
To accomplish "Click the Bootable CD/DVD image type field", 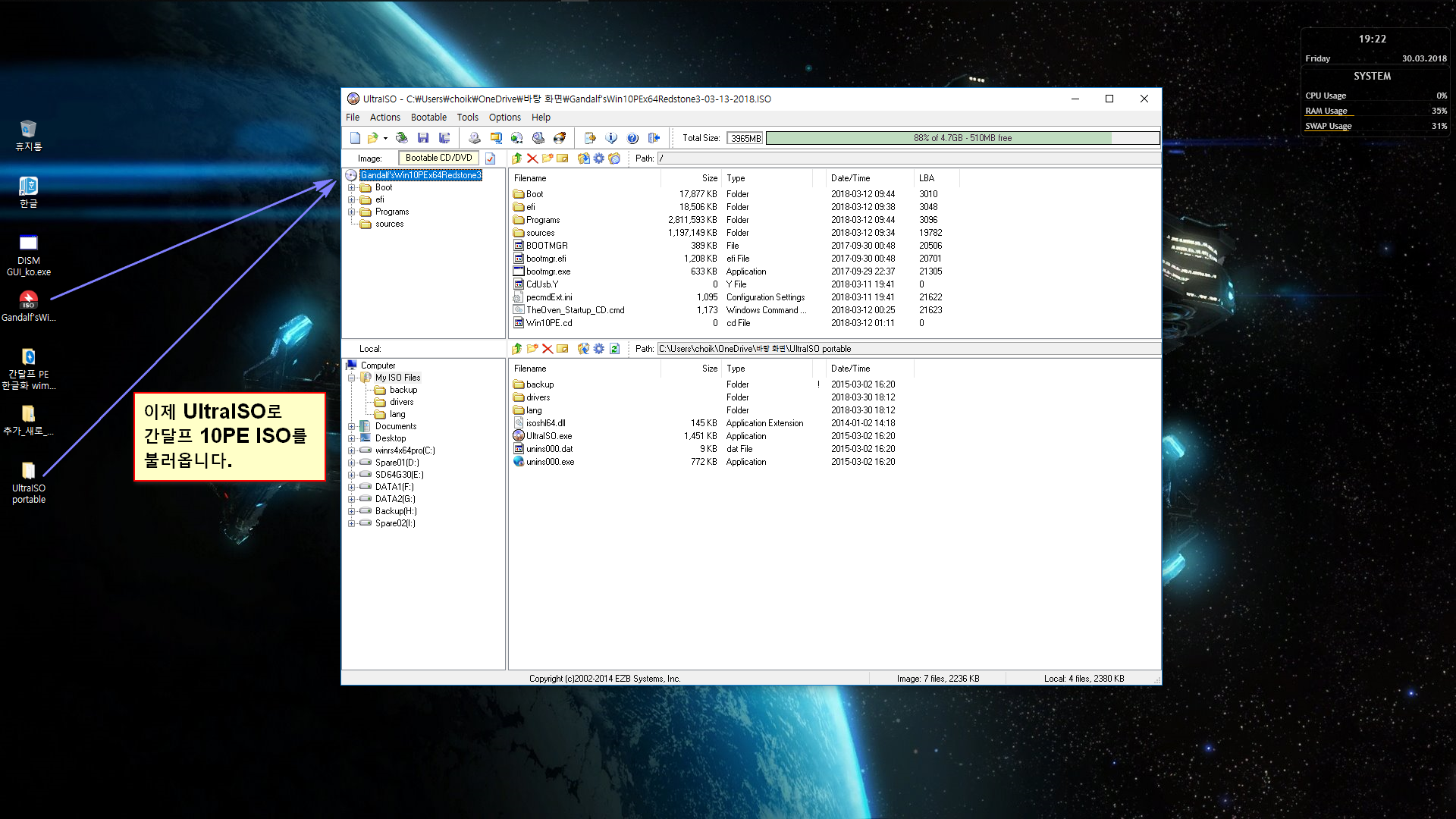I will pyautogui.click(x=438, y=158).
